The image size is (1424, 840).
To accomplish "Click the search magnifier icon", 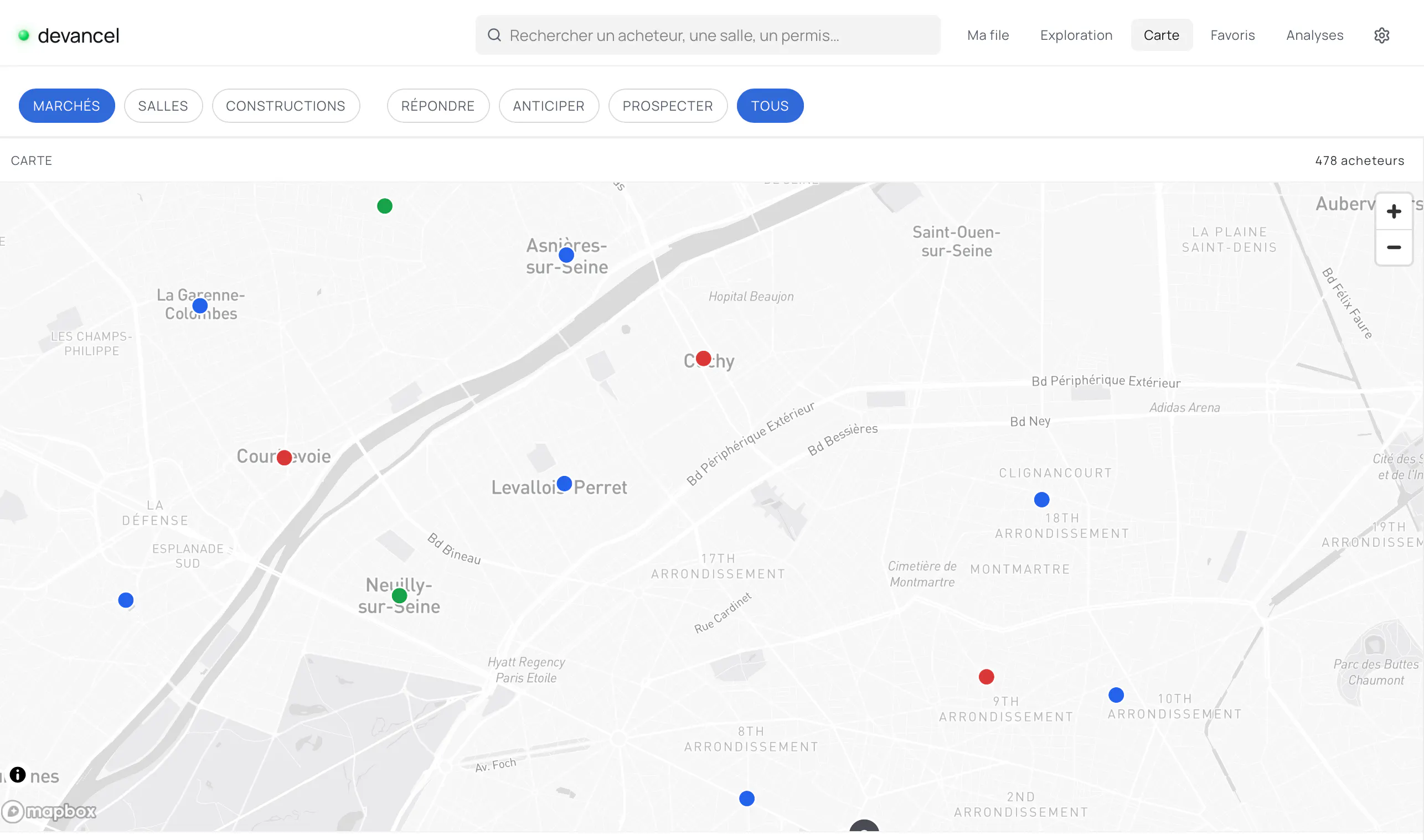I will [494, 35].
